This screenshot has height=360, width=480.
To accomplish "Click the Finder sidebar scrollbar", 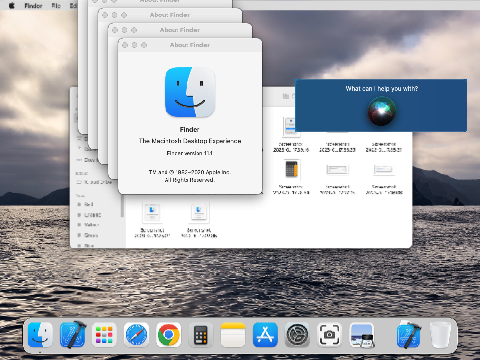I will tap(122, 206).
